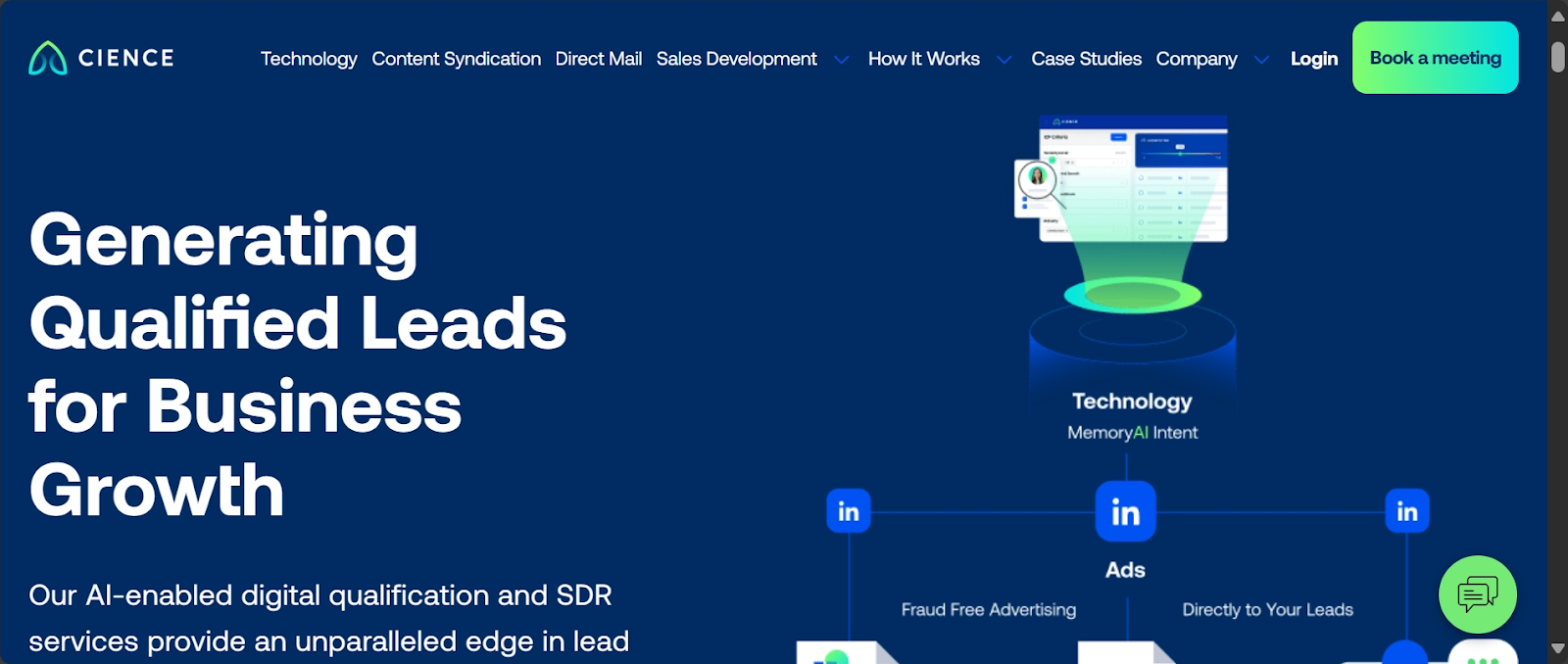The height and width of the screenshot is (664, 1568).
Task: Click the Technology label in the diagram
Action: [1132, 402]
